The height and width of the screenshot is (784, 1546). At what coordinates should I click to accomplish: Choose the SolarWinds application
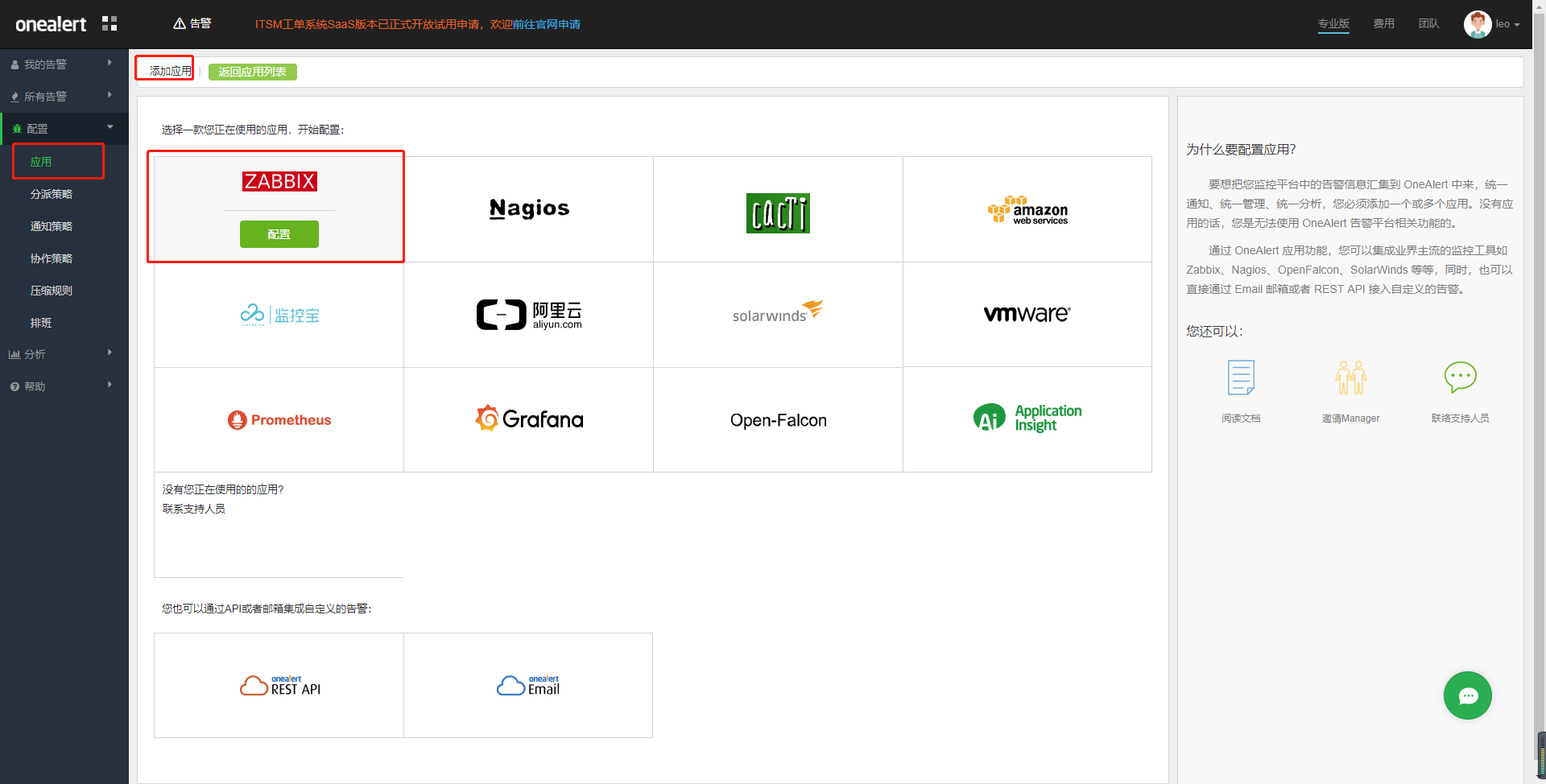(778, 315)
